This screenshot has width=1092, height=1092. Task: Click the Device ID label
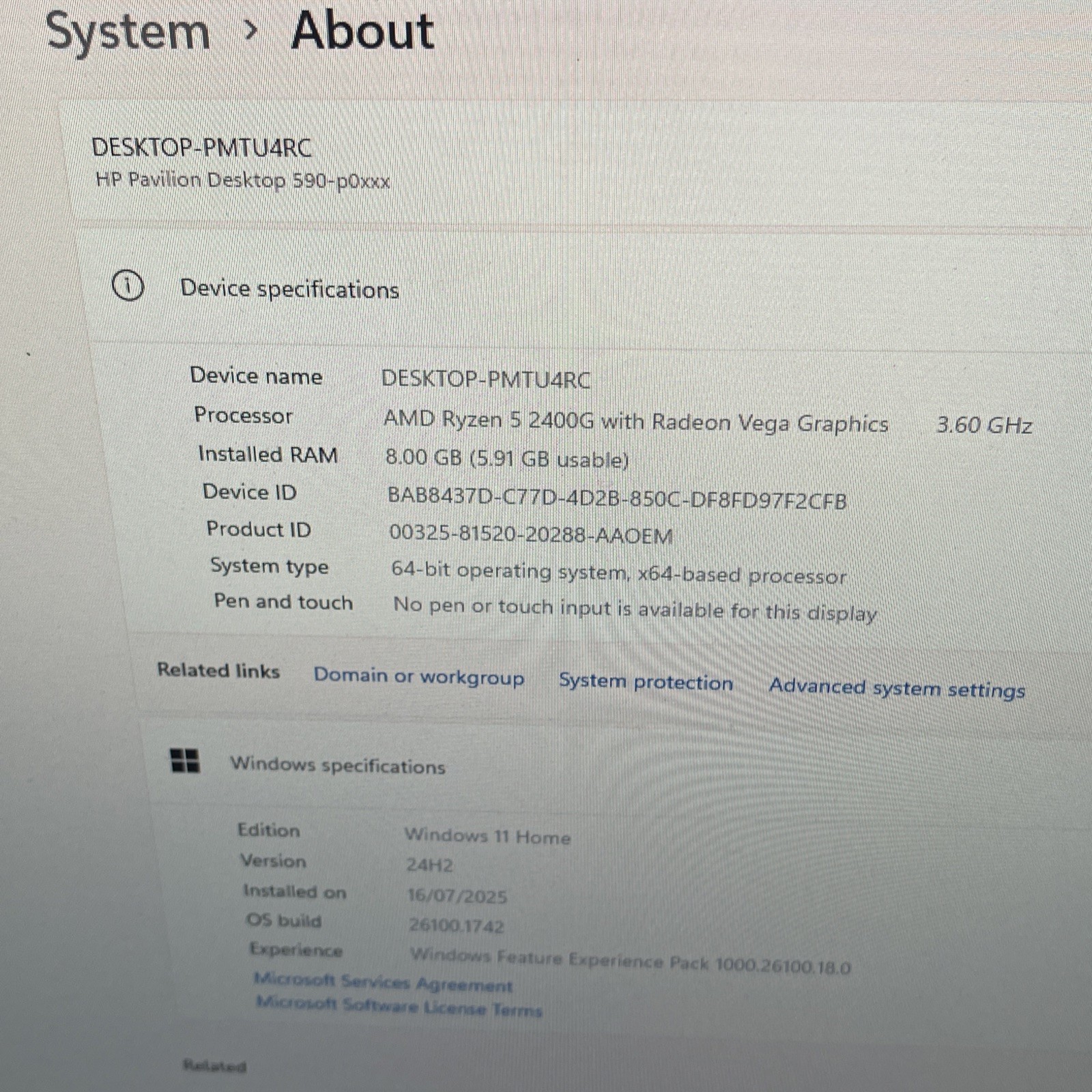coord(250,491)
